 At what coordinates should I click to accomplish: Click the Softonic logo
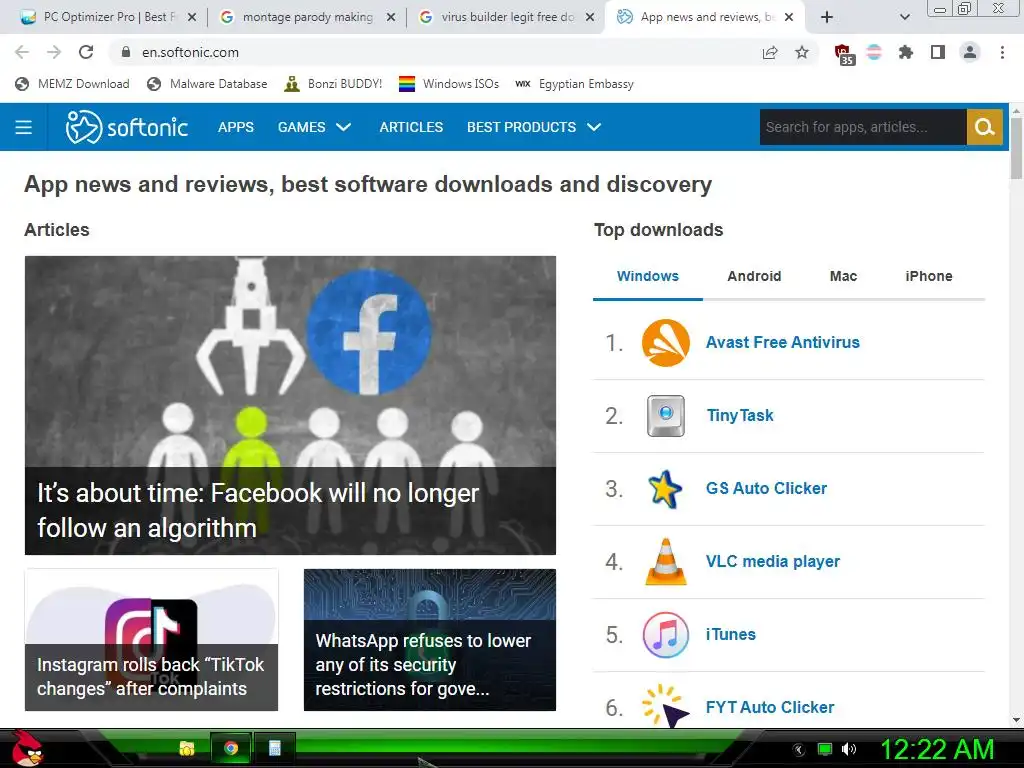127,127
